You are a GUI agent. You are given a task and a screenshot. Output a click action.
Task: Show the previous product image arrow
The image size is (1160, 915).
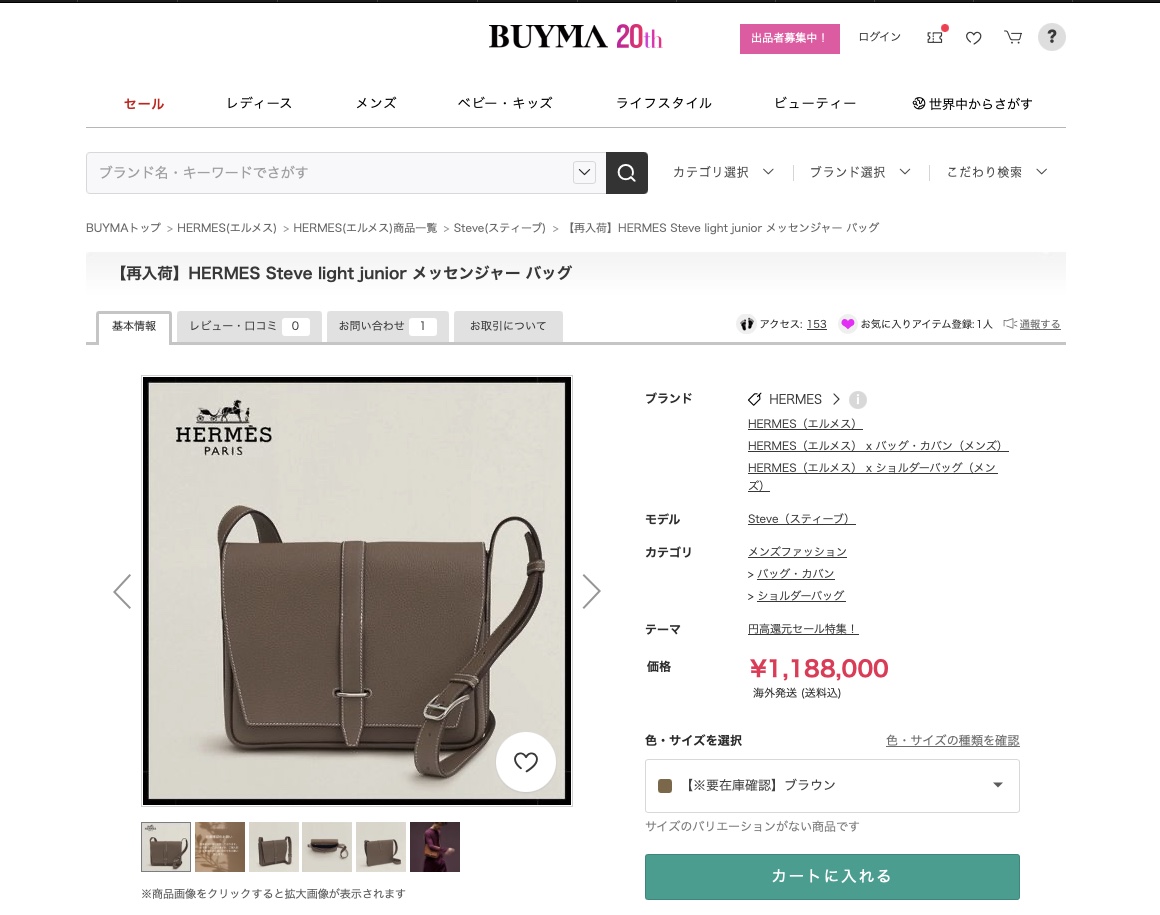coord(122,591)
